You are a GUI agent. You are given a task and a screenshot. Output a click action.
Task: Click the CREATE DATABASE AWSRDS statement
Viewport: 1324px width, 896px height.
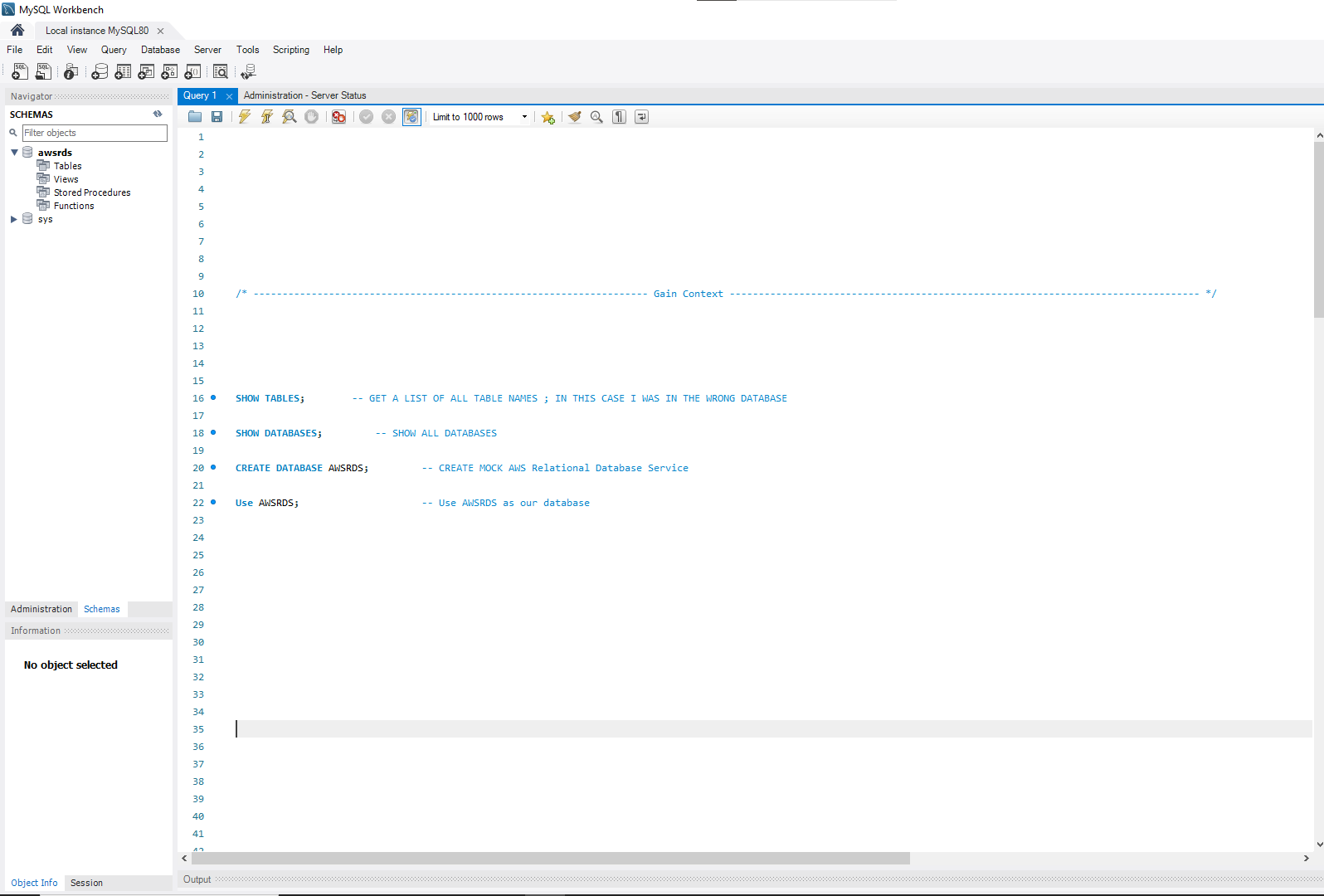[302, 468]
